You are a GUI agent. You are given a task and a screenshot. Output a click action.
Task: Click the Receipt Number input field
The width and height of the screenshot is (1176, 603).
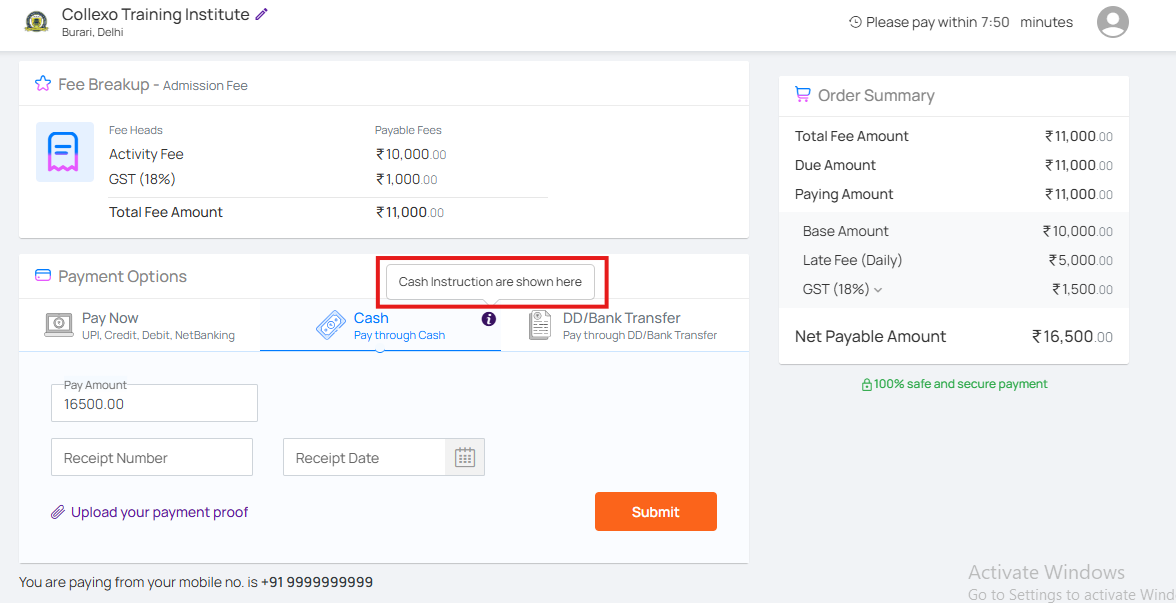click(x=152, y=457)
